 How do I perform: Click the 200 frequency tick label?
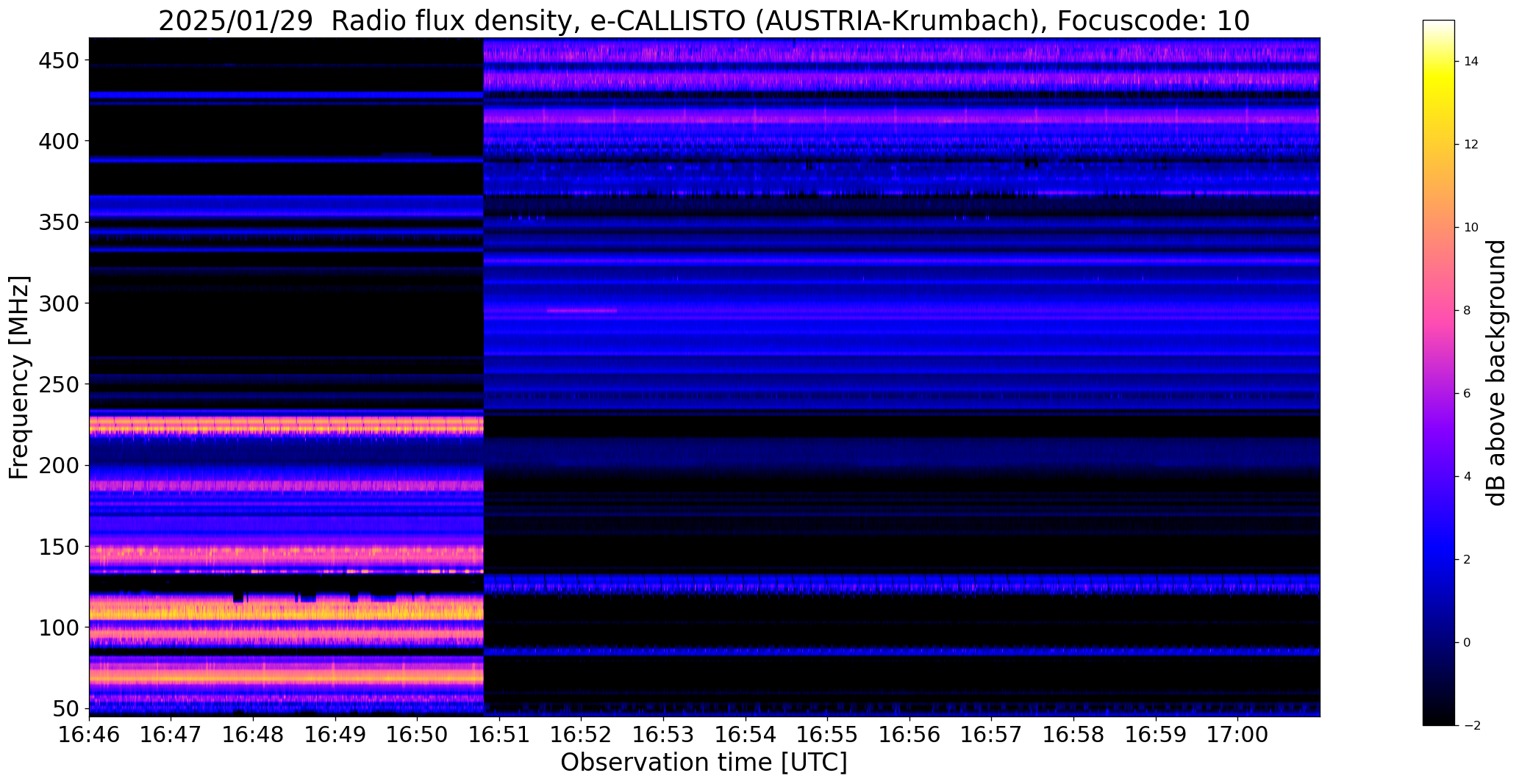[x=58, y=465]
